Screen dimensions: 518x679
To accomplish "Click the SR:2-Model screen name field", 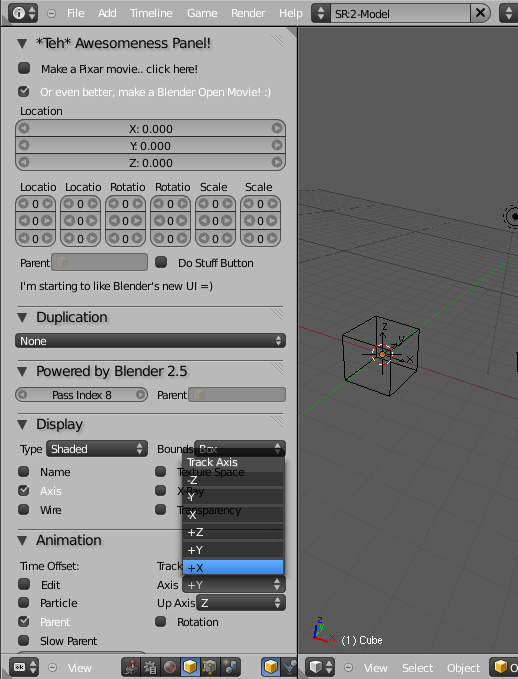I will [400, 13].
